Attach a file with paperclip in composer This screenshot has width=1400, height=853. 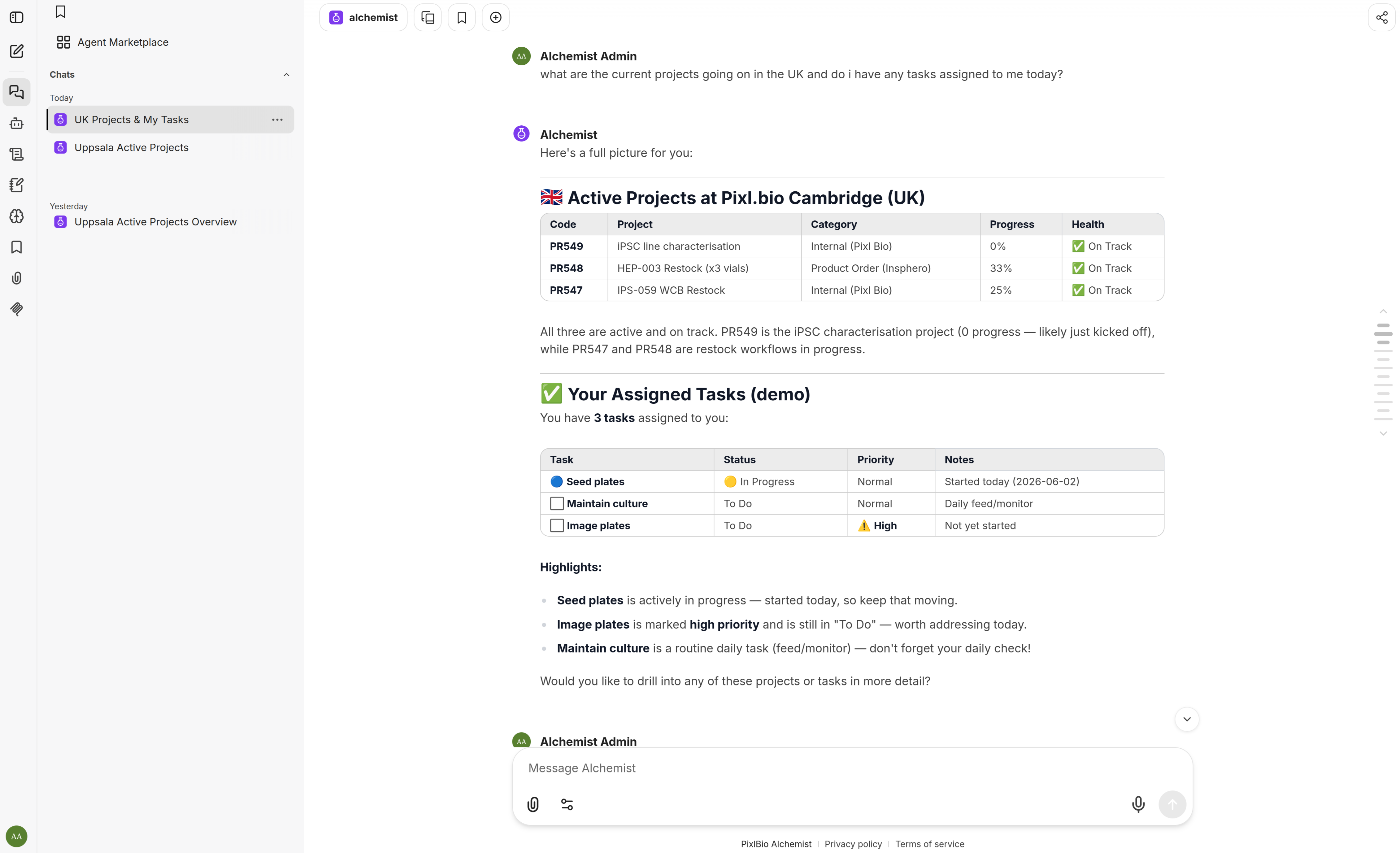533,804
